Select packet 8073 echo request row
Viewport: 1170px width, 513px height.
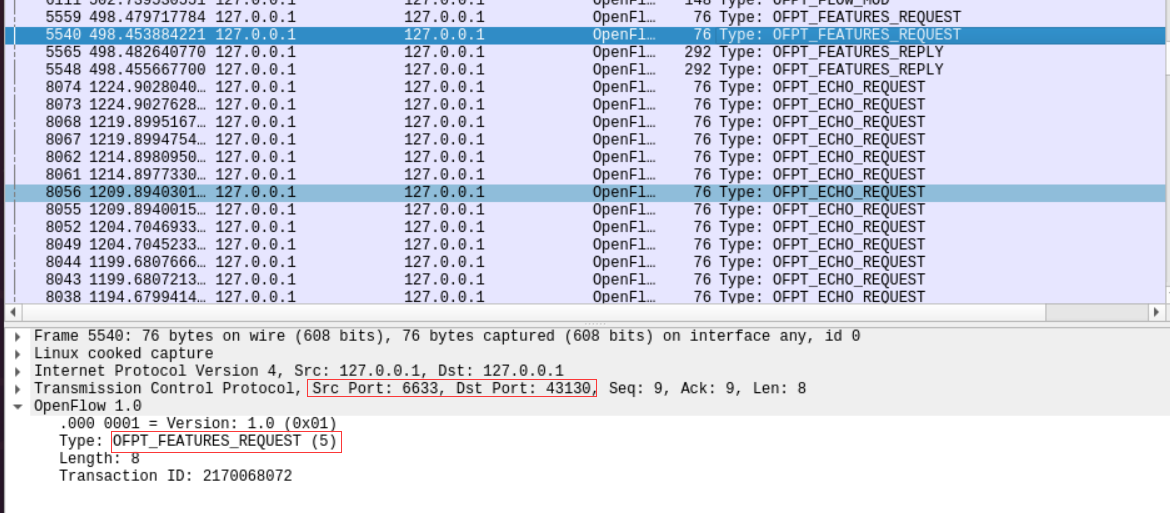pos(585,105)
